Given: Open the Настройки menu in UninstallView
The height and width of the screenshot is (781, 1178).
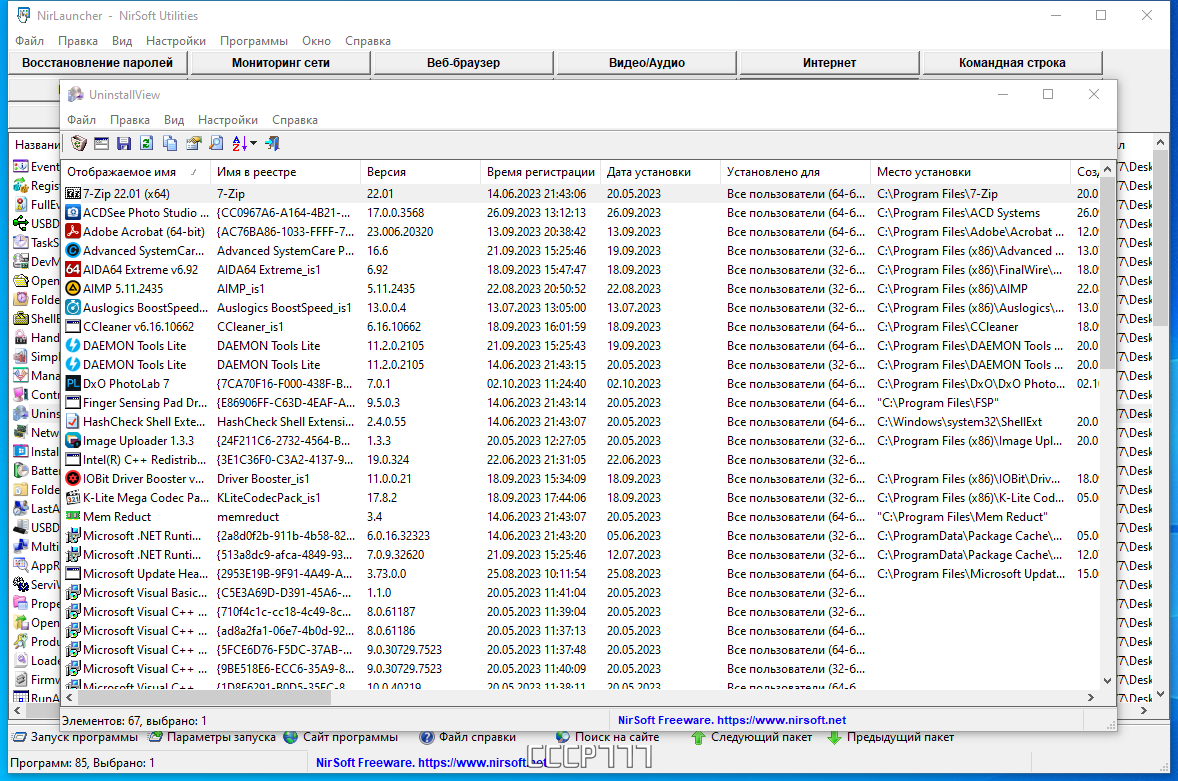Looking at the screenshot, I should (x=228, y=120).
